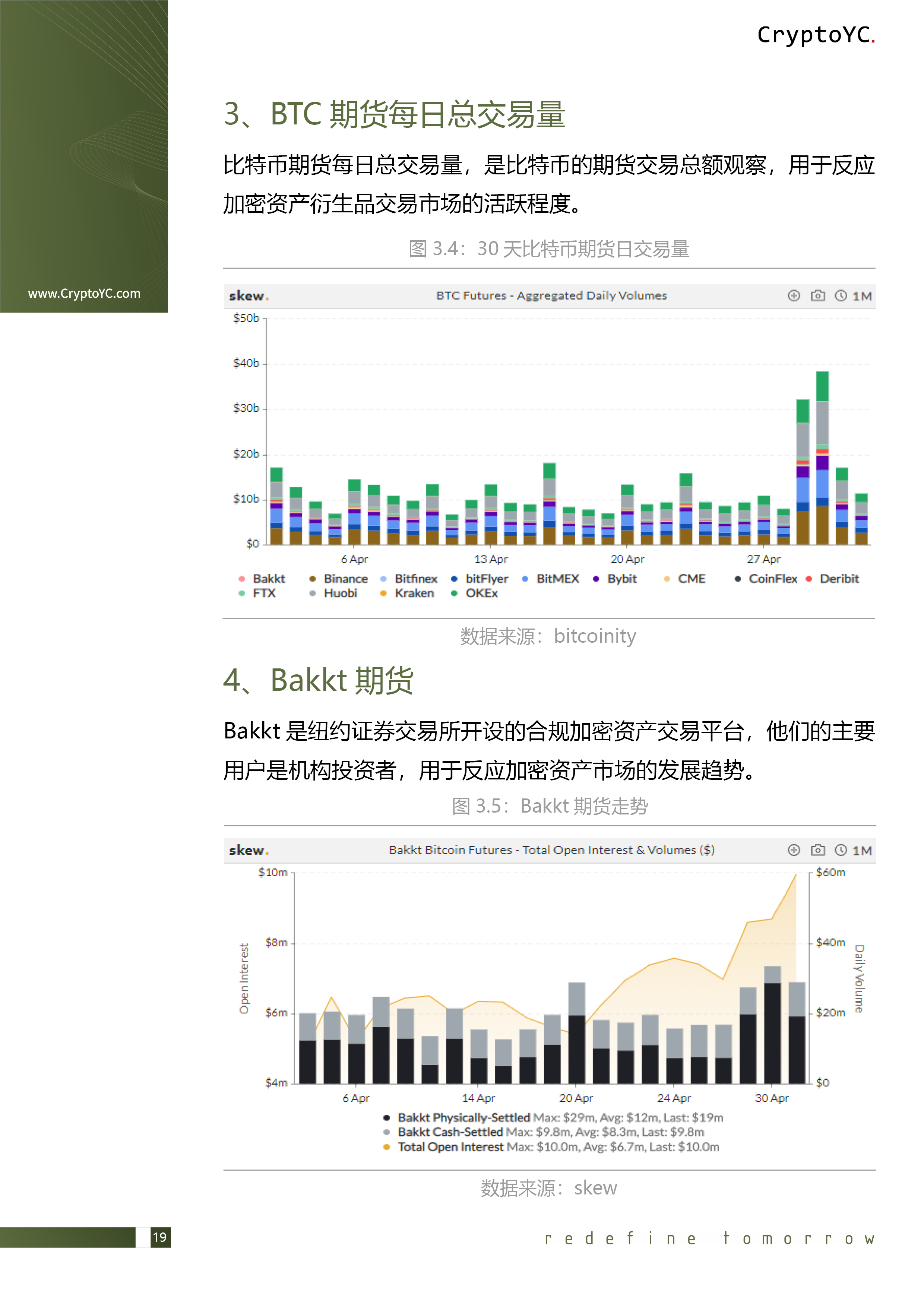Click the zoom-in icon on Bakkt chart
This screenshot has width=924, height=1307.
coord(794,850)
